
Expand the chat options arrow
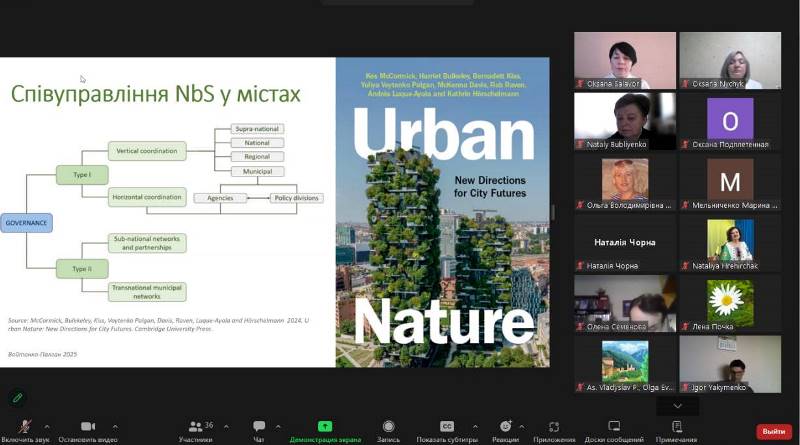click(x=278, y=426)
